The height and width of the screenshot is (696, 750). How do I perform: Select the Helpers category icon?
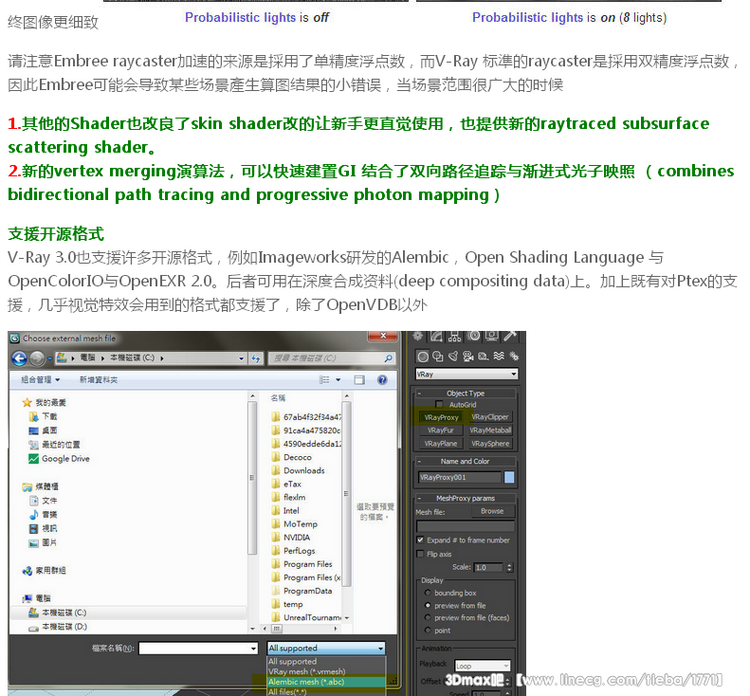[484, 356]
